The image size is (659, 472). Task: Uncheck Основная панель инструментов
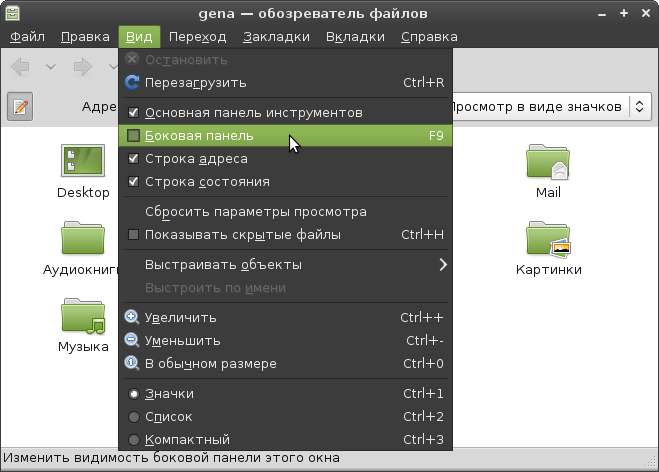(x=133, y=113)
